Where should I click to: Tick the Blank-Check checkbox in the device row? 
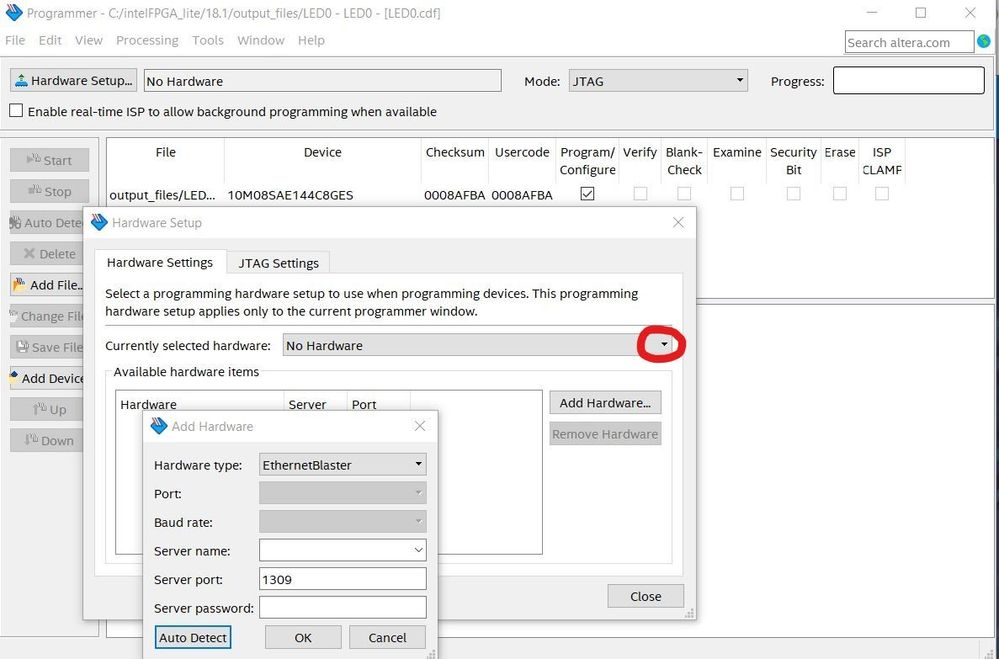684,193
